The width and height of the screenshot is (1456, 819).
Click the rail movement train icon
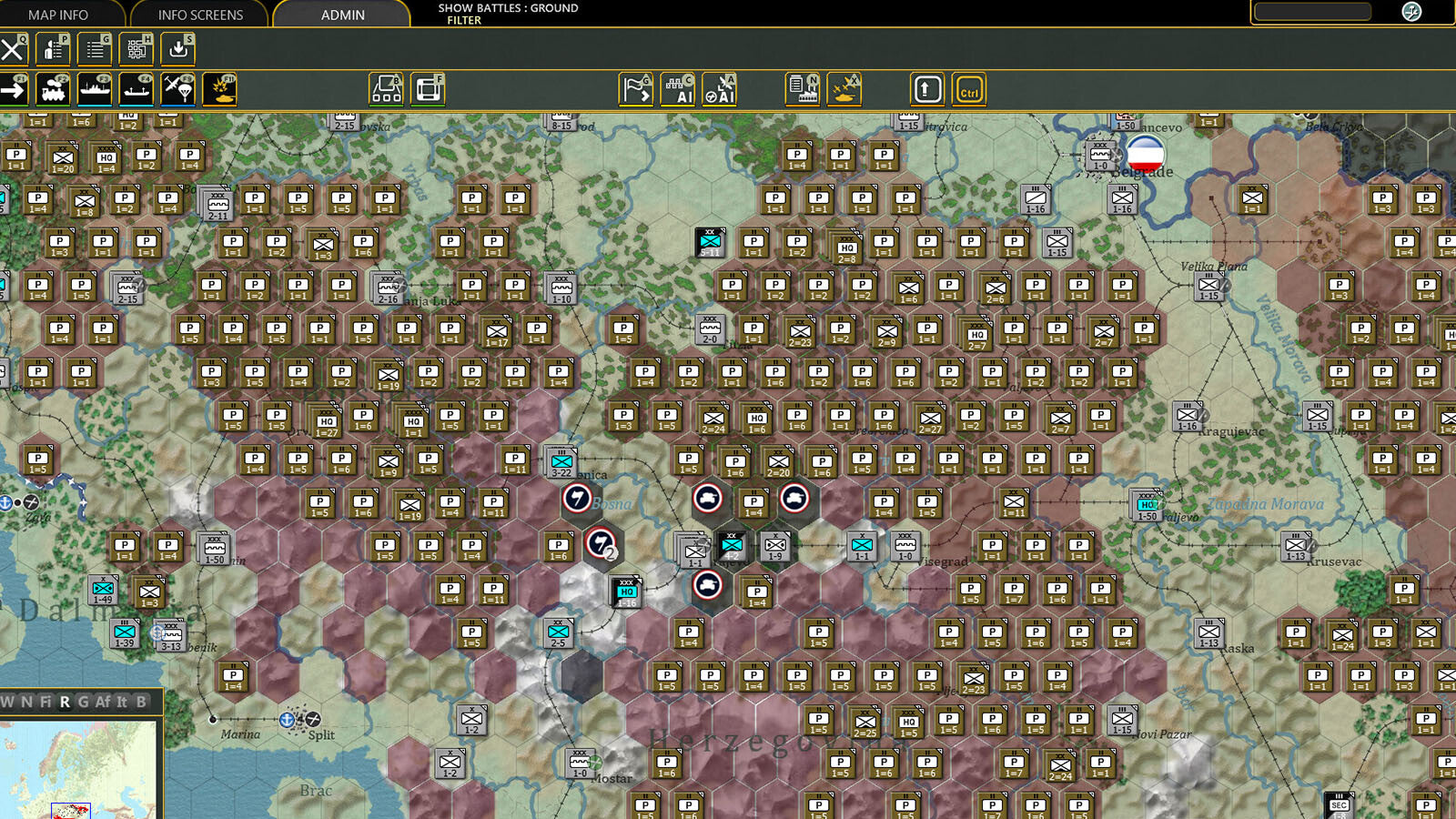pyautogui.click(x=53, y=89)
